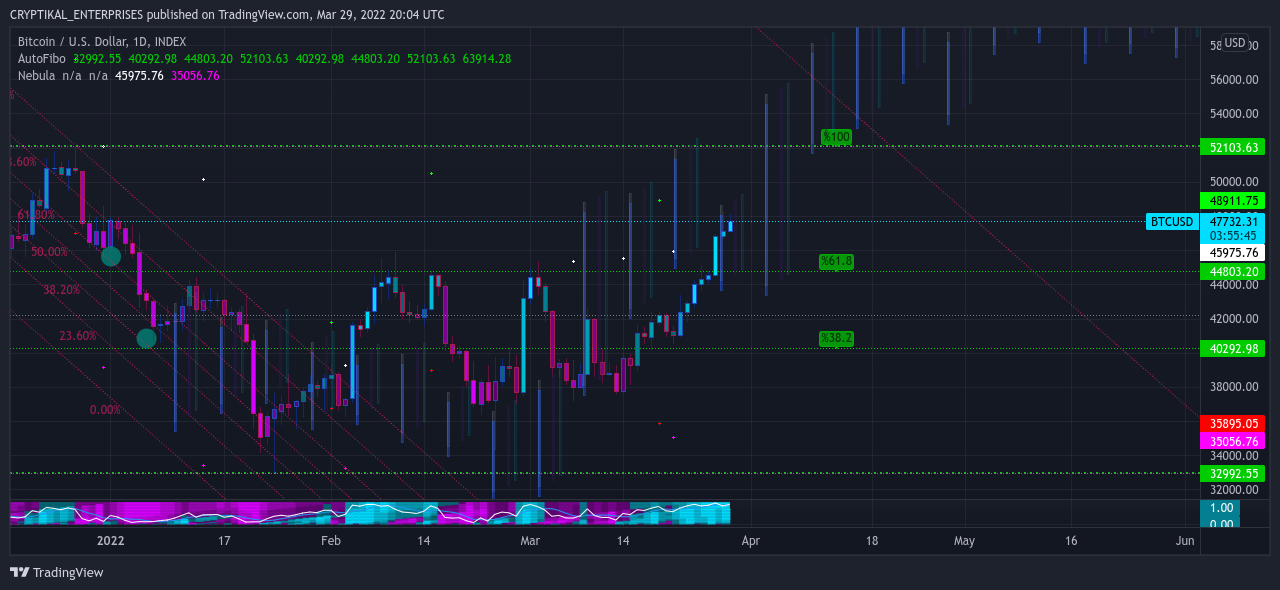Image resolution: width=1280 pixels, height=590 pixels.
Task: Click the green %38.2 fib label
Action: point(836,338)
